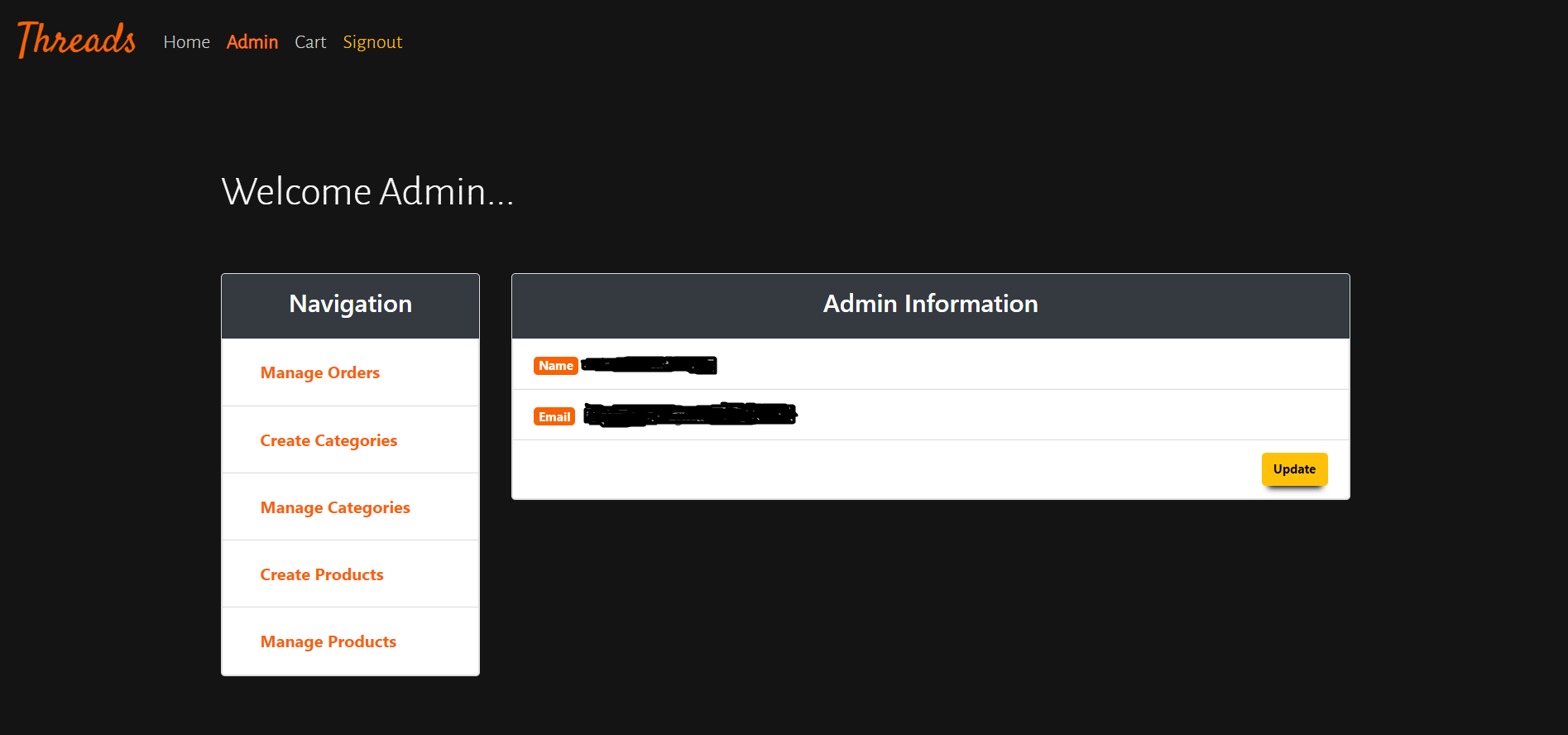
Task: Open Create Categories
Action: tap(328, 440)
